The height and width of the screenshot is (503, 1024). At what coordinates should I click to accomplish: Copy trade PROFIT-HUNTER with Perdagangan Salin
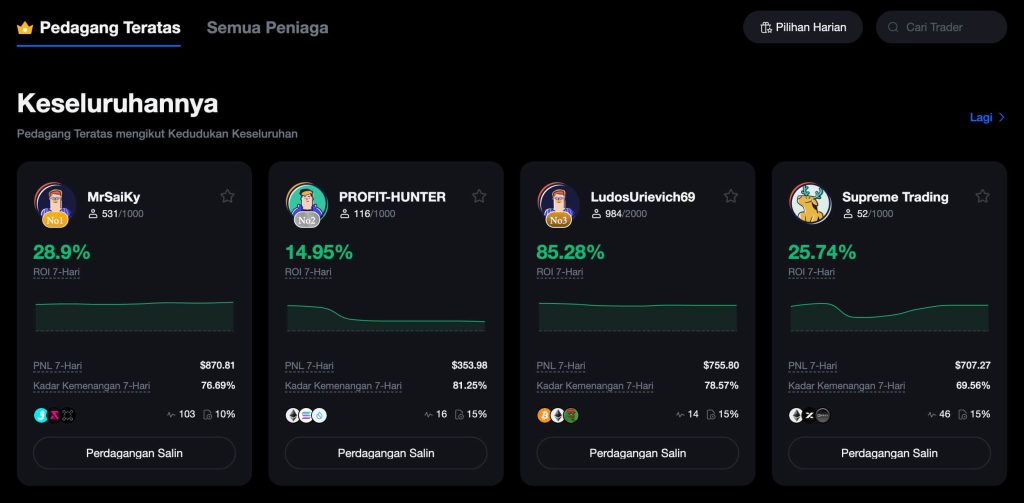click(x=386, y=453)
